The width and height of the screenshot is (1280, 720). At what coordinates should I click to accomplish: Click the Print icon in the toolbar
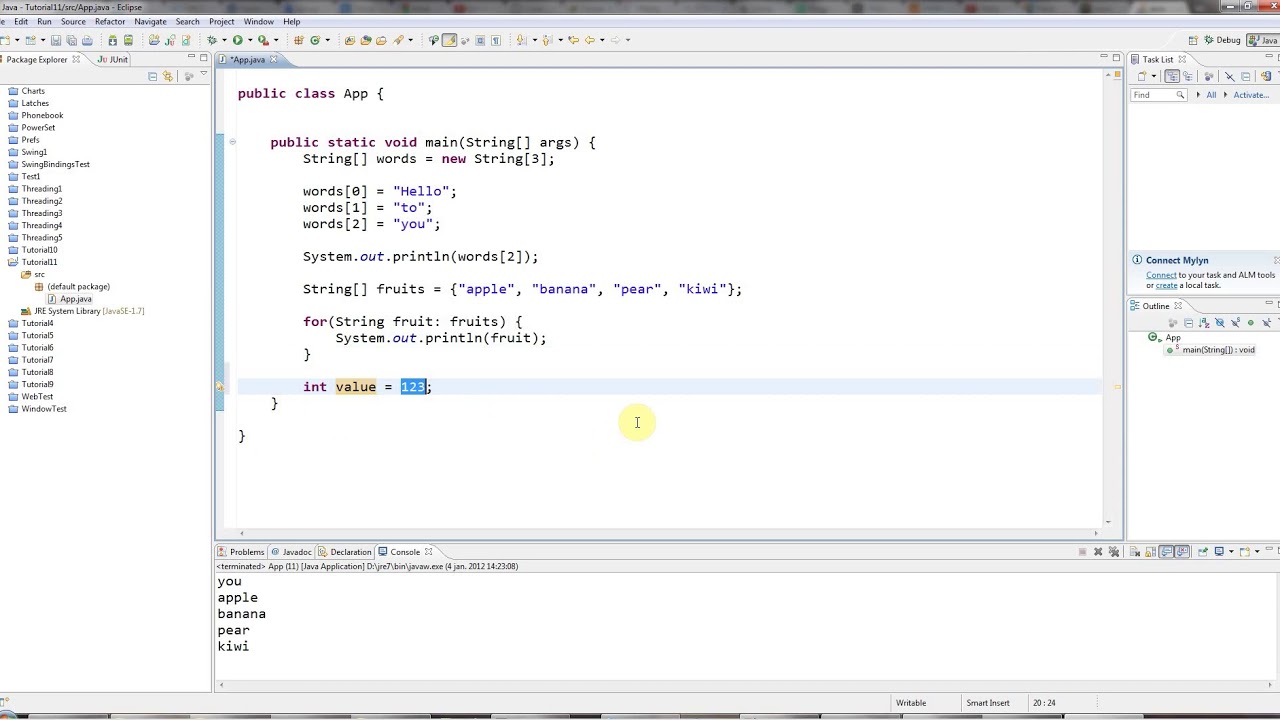tap(87, 40)
